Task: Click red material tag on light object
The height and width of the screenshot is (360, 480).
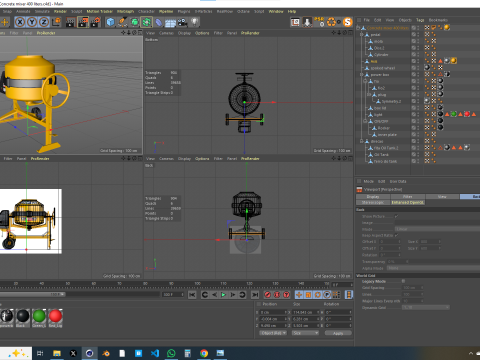Action: click(467, 114)
